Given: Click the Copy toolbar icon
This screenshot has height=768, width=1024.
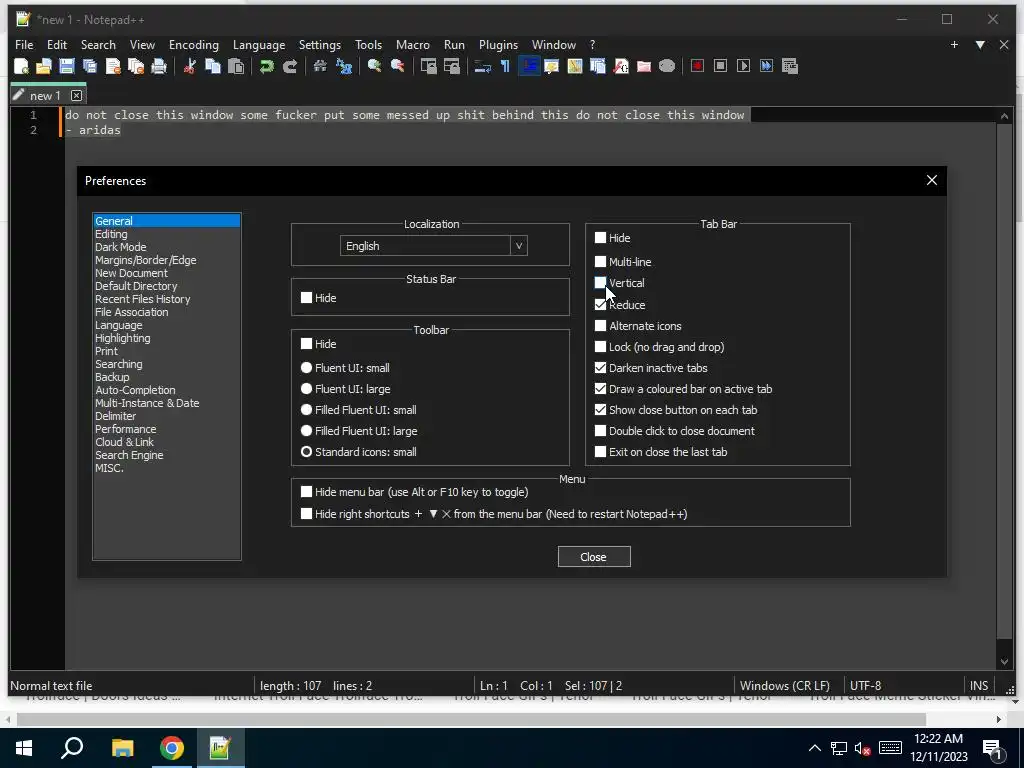Looking at the screenshot, I should tap(213, 66).
